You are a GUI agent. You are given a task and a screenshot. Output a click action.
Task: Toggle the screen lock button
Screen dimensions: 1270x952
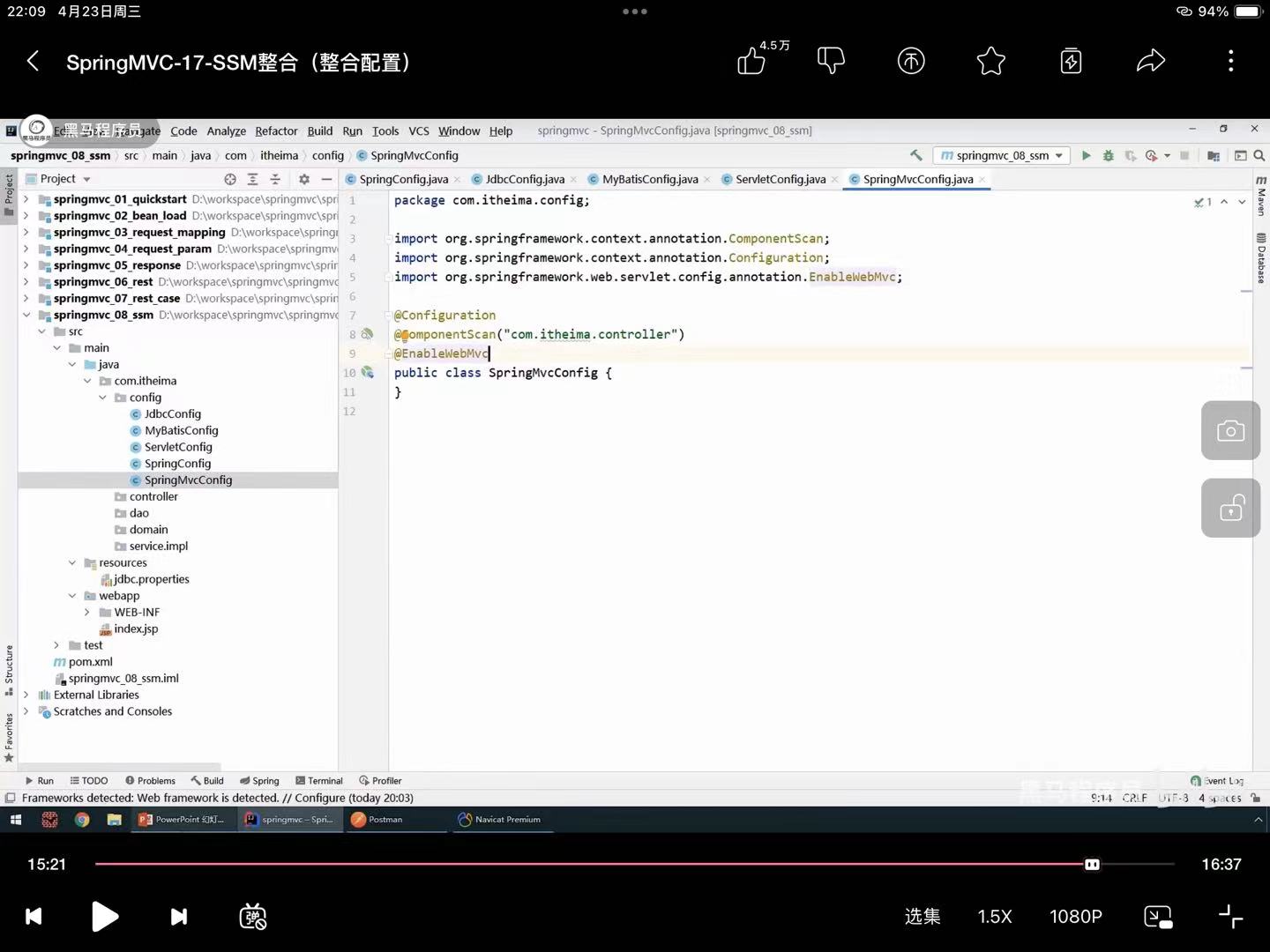(1230, 509)
